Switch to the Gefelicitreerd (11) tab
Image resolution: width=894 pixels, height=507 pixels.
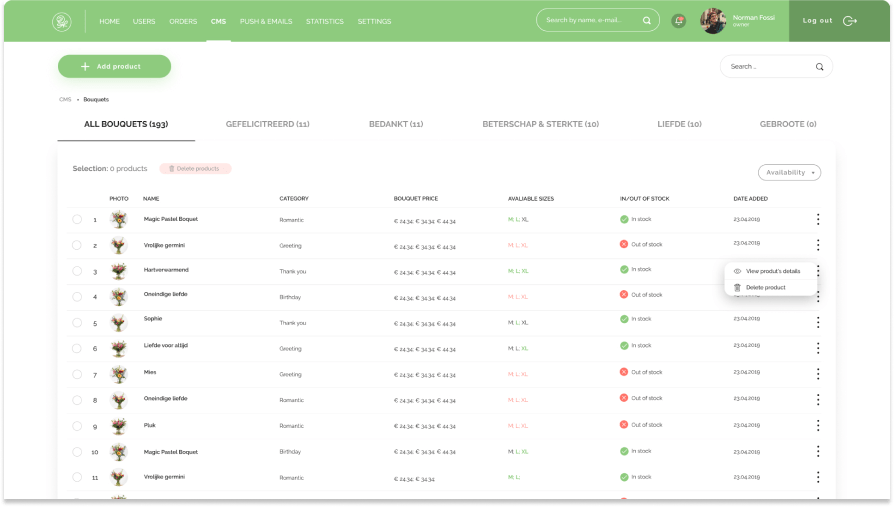click(267, 124)
